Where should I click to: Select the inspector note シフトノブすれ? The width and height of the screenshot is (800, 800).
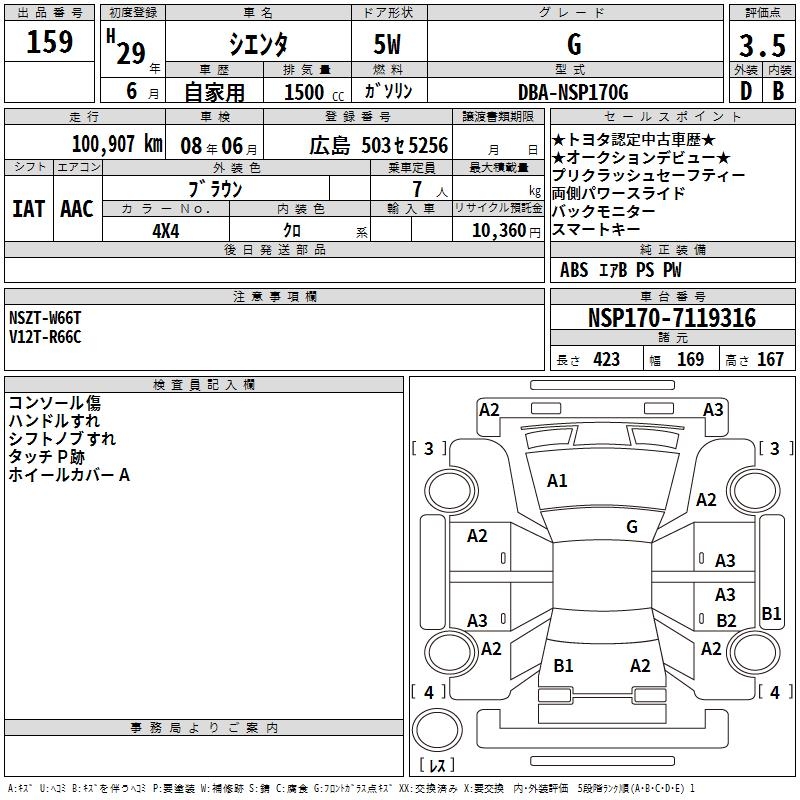62,439
